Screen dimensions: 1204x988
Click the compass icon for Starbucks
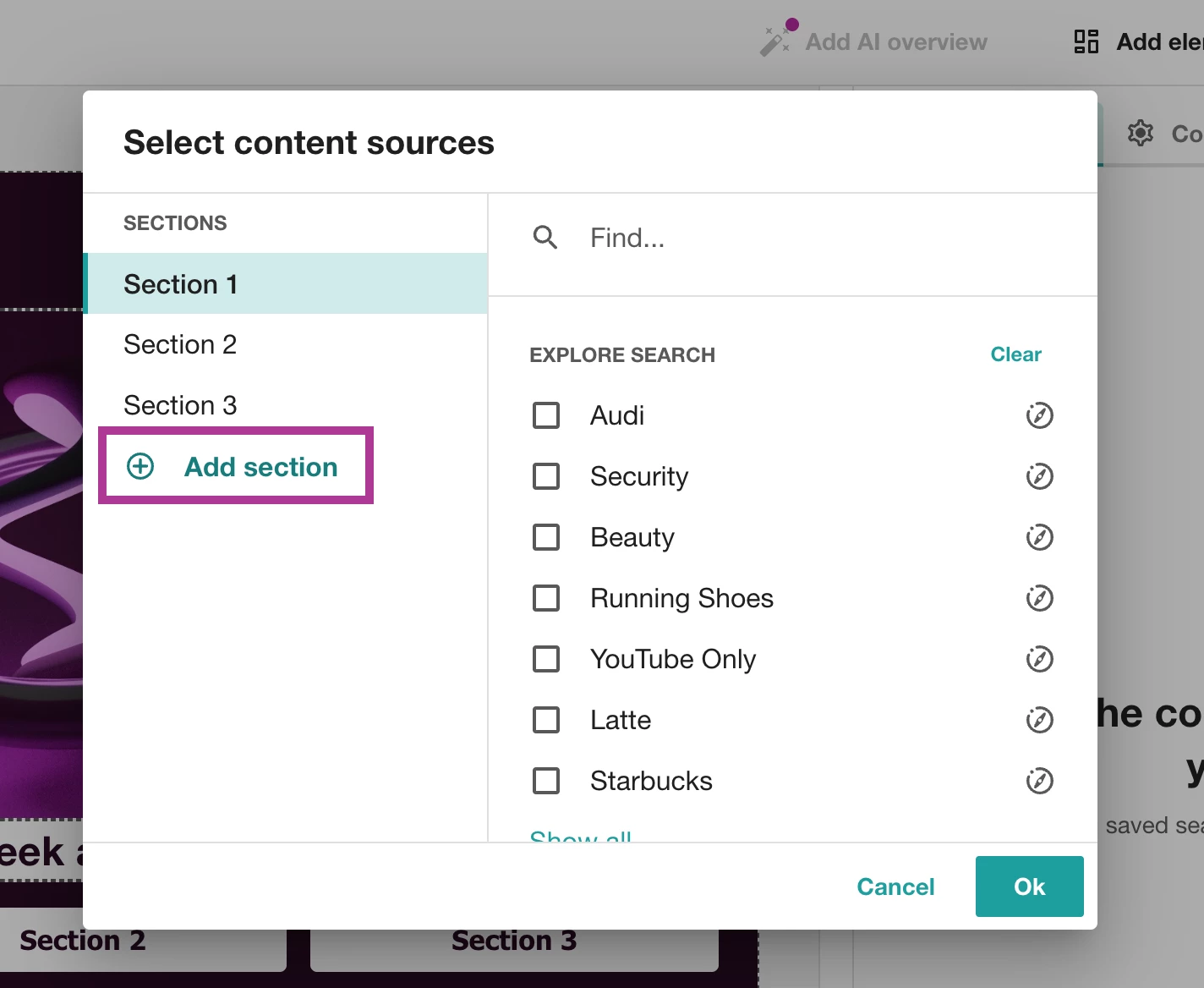point(1039,781)
